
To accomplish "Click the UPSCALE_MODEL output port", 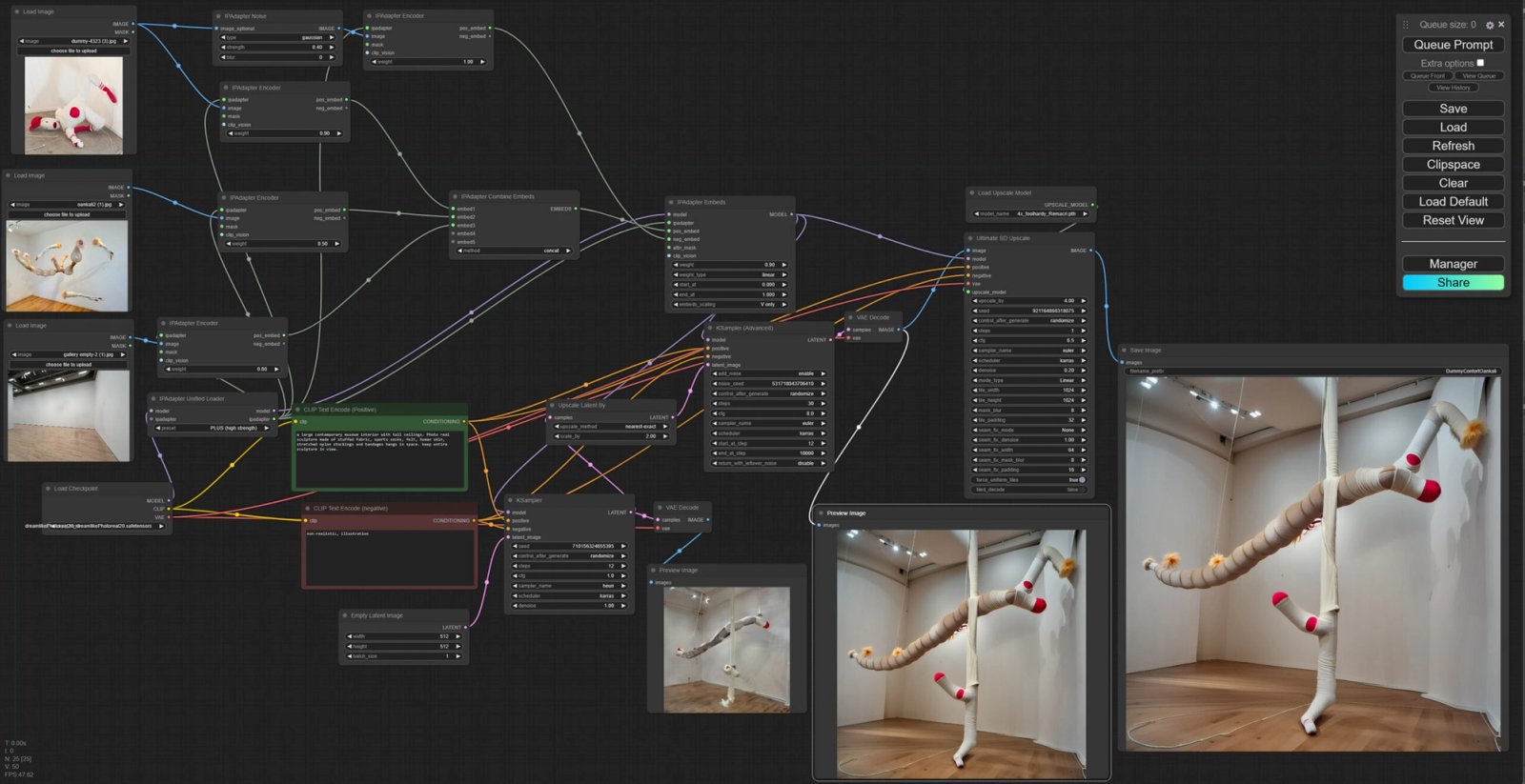I will tap(1094, 205).
